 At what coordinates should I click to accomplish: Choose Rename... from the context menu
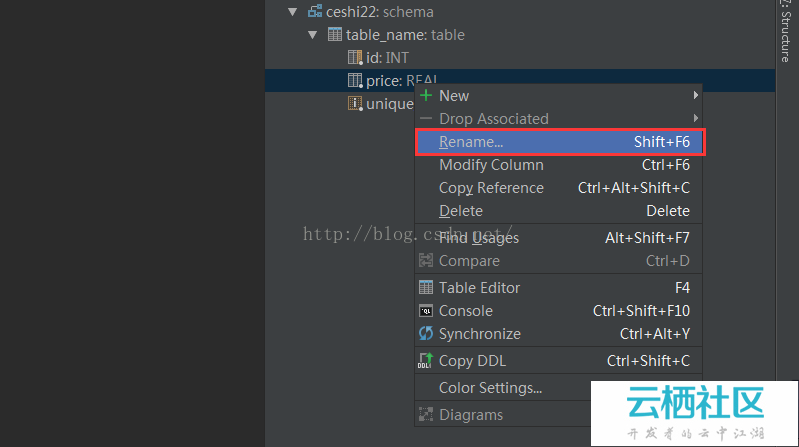point(560,142)
